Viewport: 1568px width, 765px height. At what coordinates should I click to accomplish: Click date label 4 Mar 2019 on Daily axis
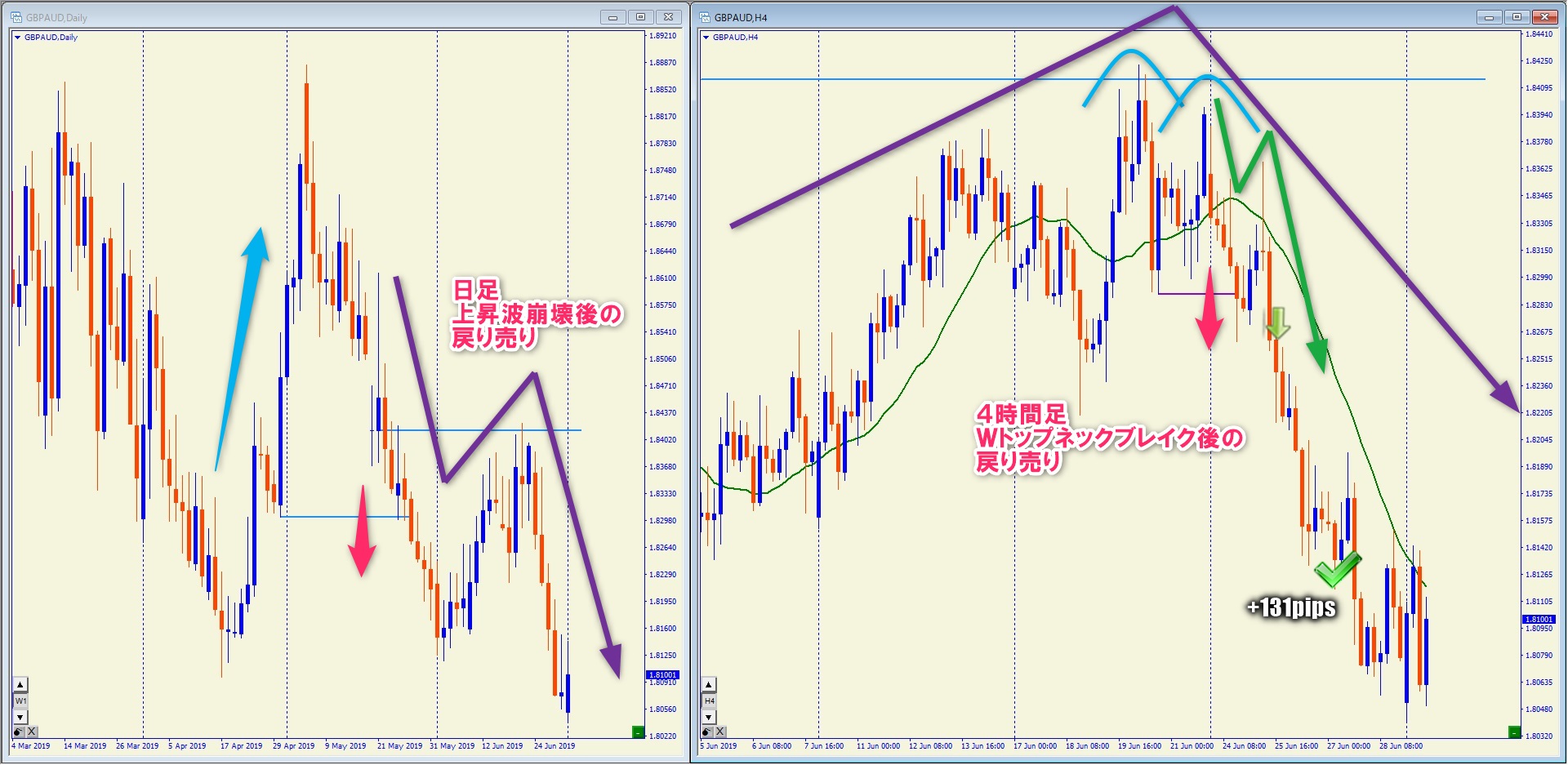click(x=31, y=746)
